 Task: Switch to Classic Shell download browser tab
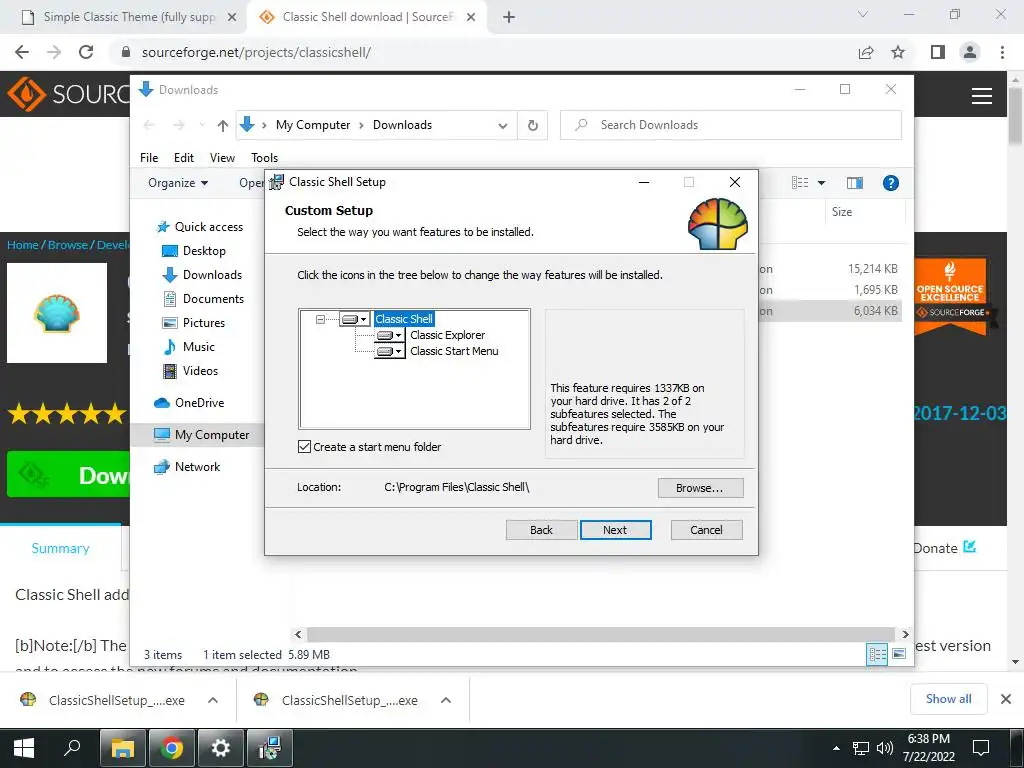(x=366, y=17)
